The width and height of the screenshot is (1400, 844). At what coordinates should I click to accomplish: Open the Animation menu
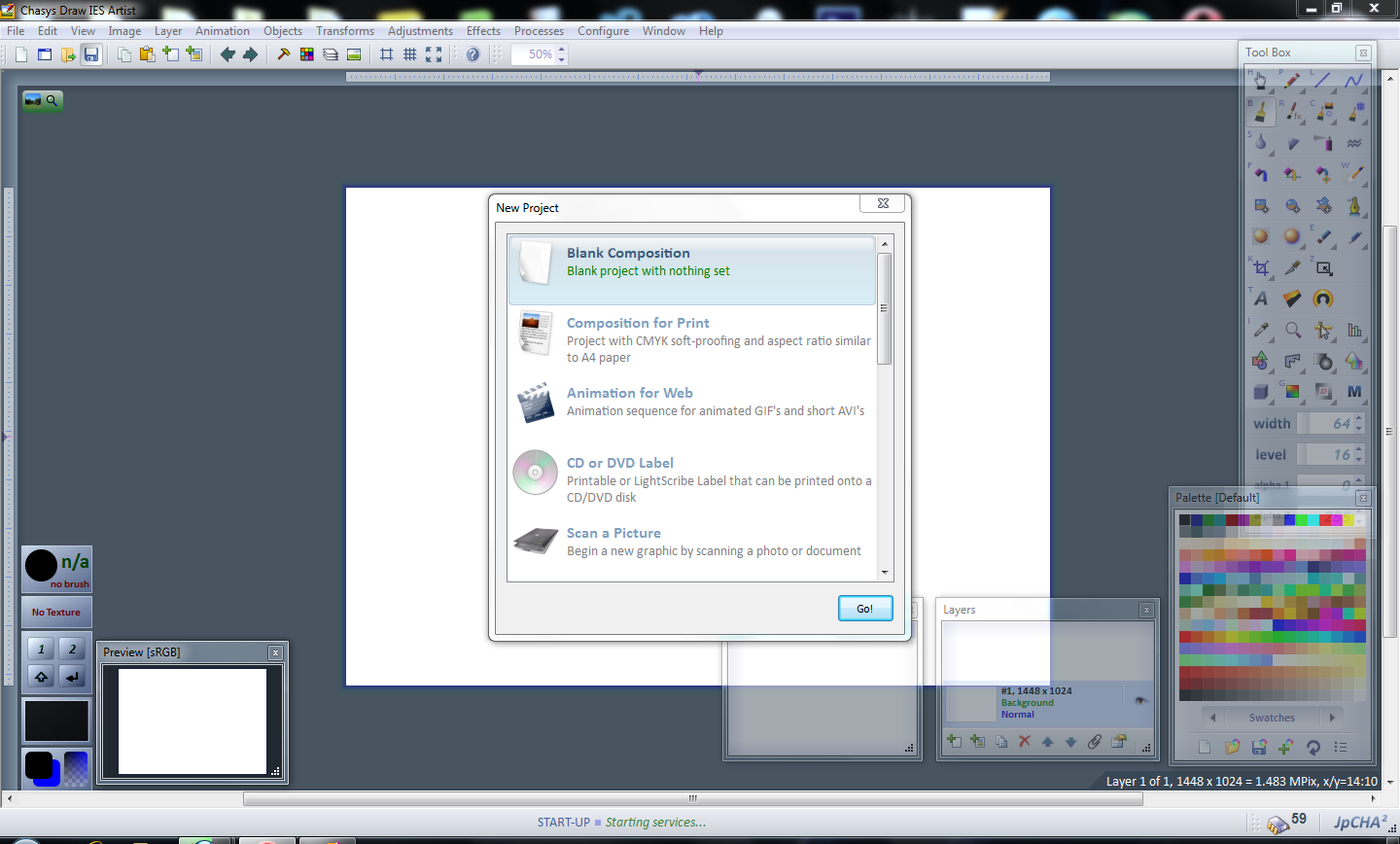[x=223, y=31]
